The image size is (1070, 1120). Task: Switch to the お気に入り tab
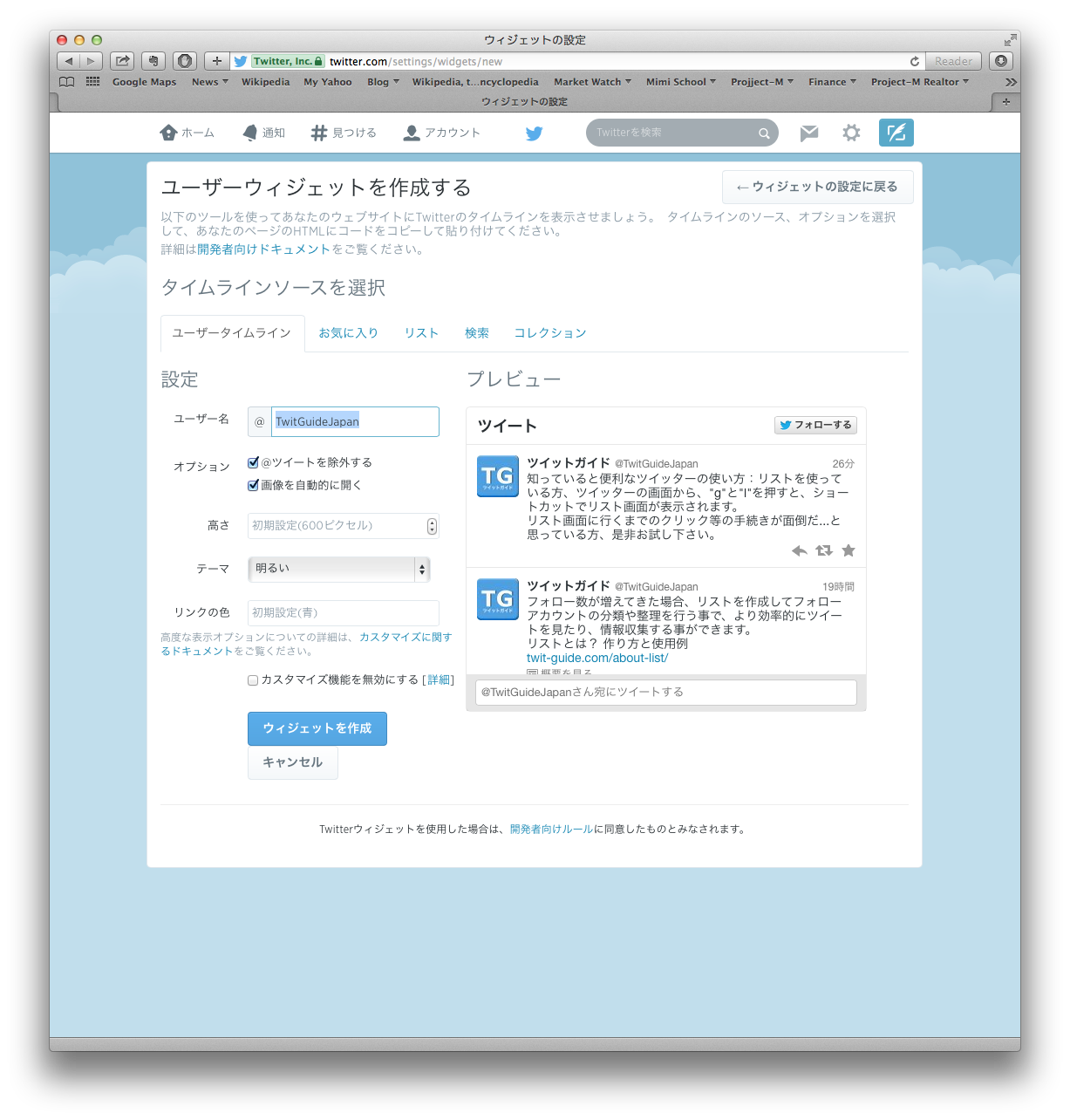point(348,333)
